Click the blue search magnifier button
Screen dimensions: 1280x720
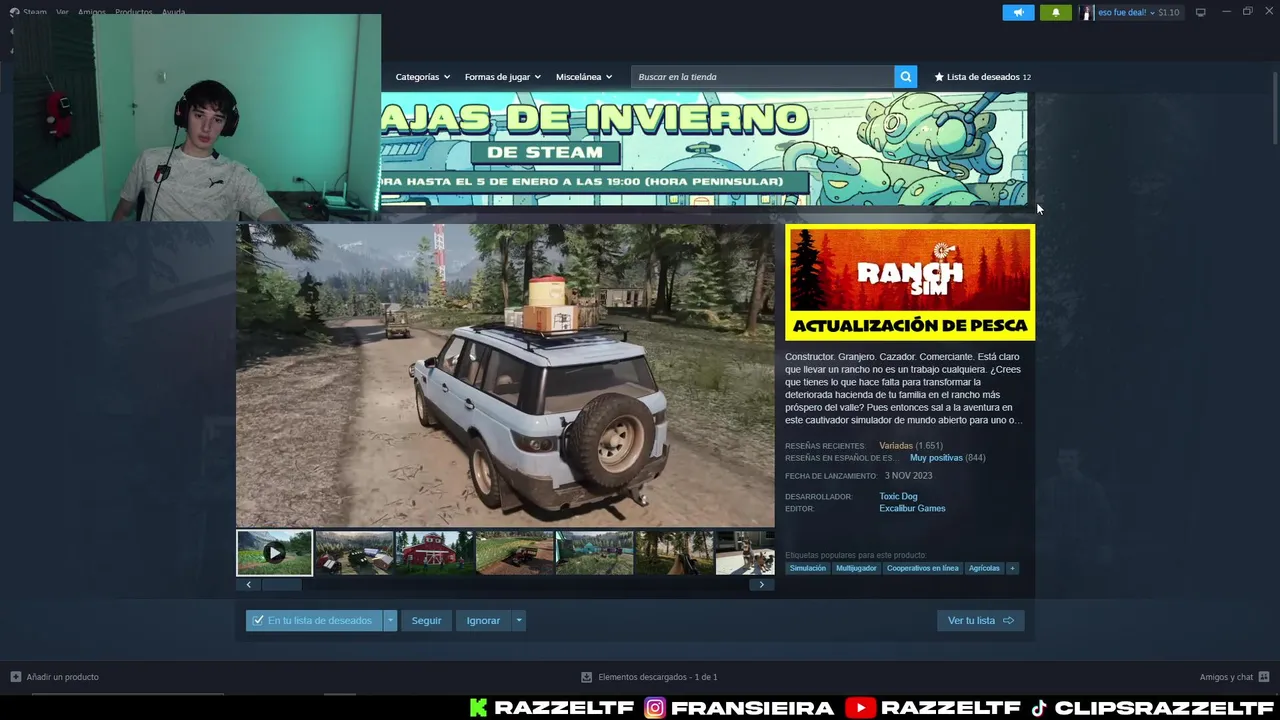click(905, 77)
